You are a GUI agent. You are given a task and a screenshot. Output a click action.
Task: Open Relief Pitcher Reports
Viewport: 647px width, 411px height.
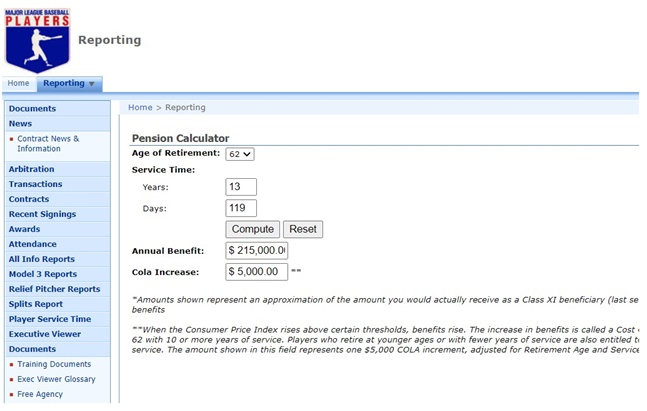pos(54,289)
